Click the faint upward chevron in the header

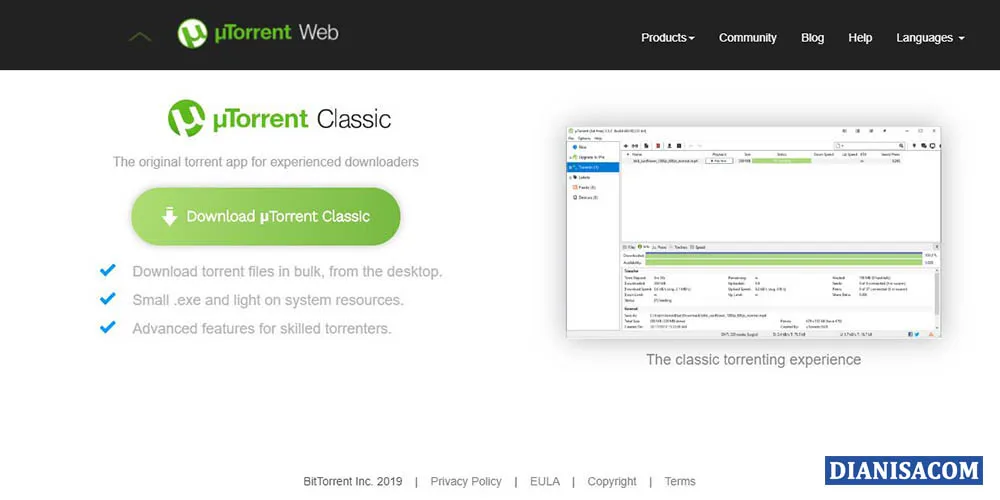(x=140, y=37)
